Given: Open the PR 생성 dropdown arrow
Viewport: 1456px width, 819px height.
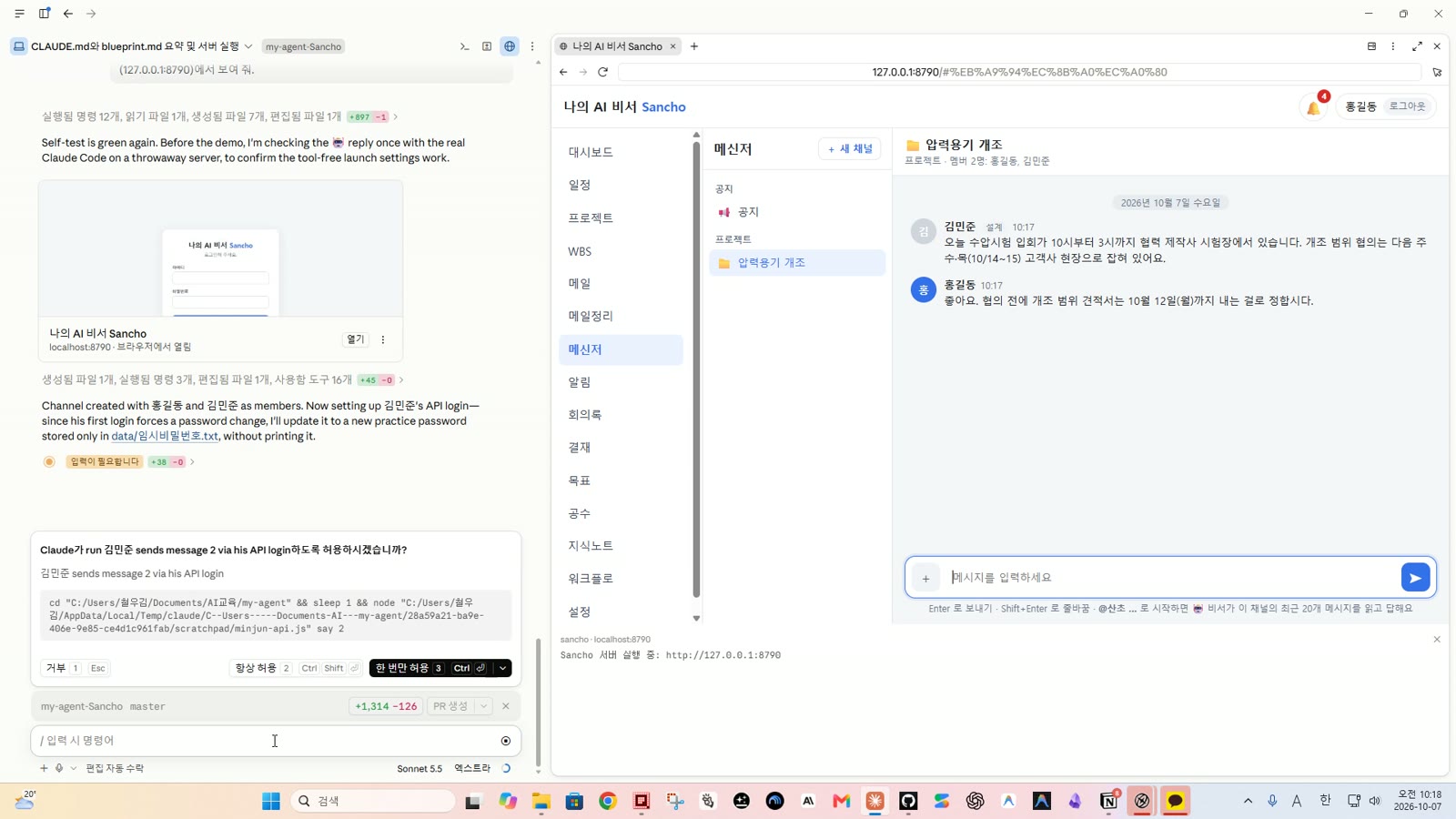Looking at the screenshot, I should [x=483, y=706].
